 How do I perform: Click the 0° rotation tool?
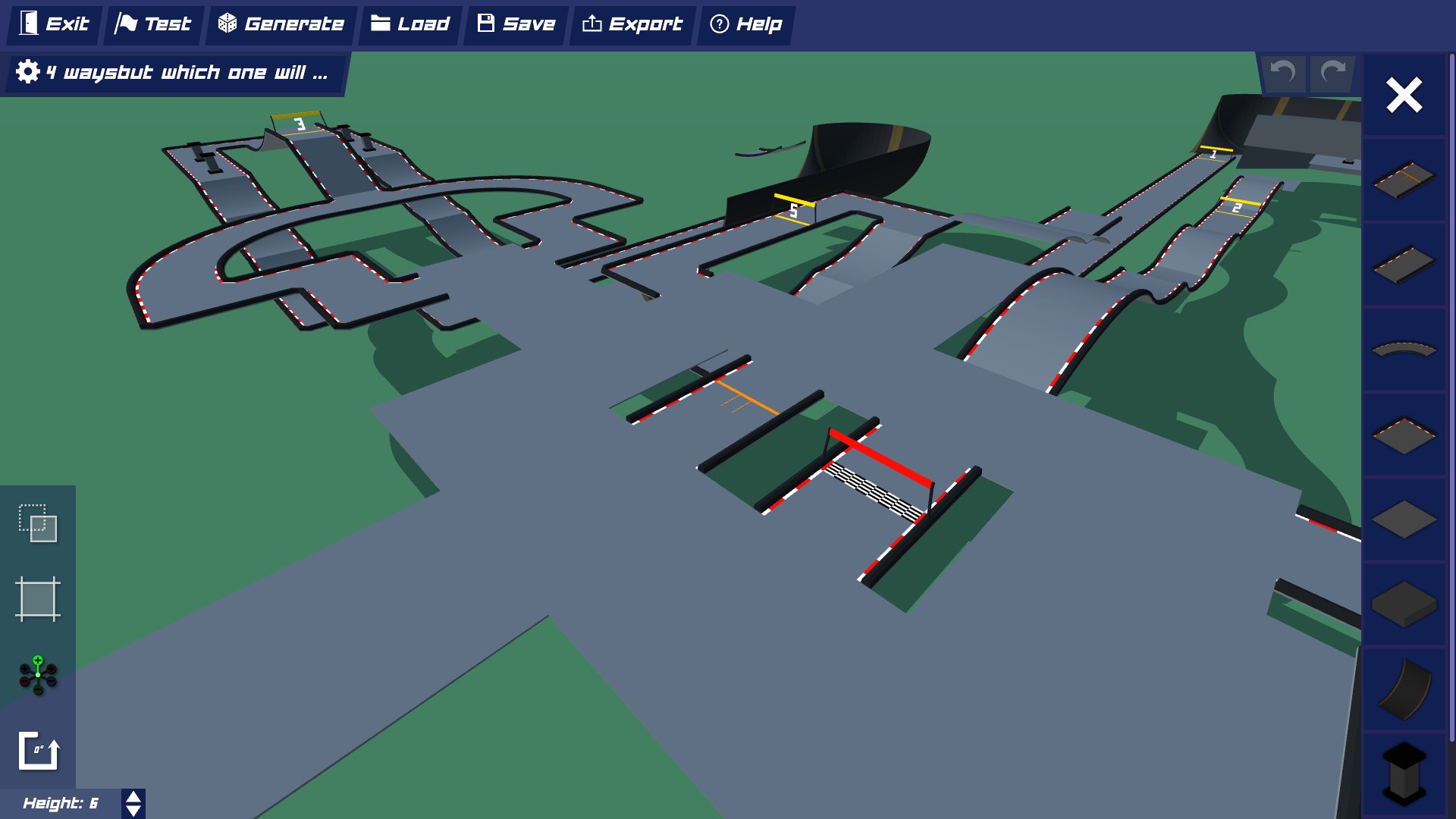coord(37,751)
